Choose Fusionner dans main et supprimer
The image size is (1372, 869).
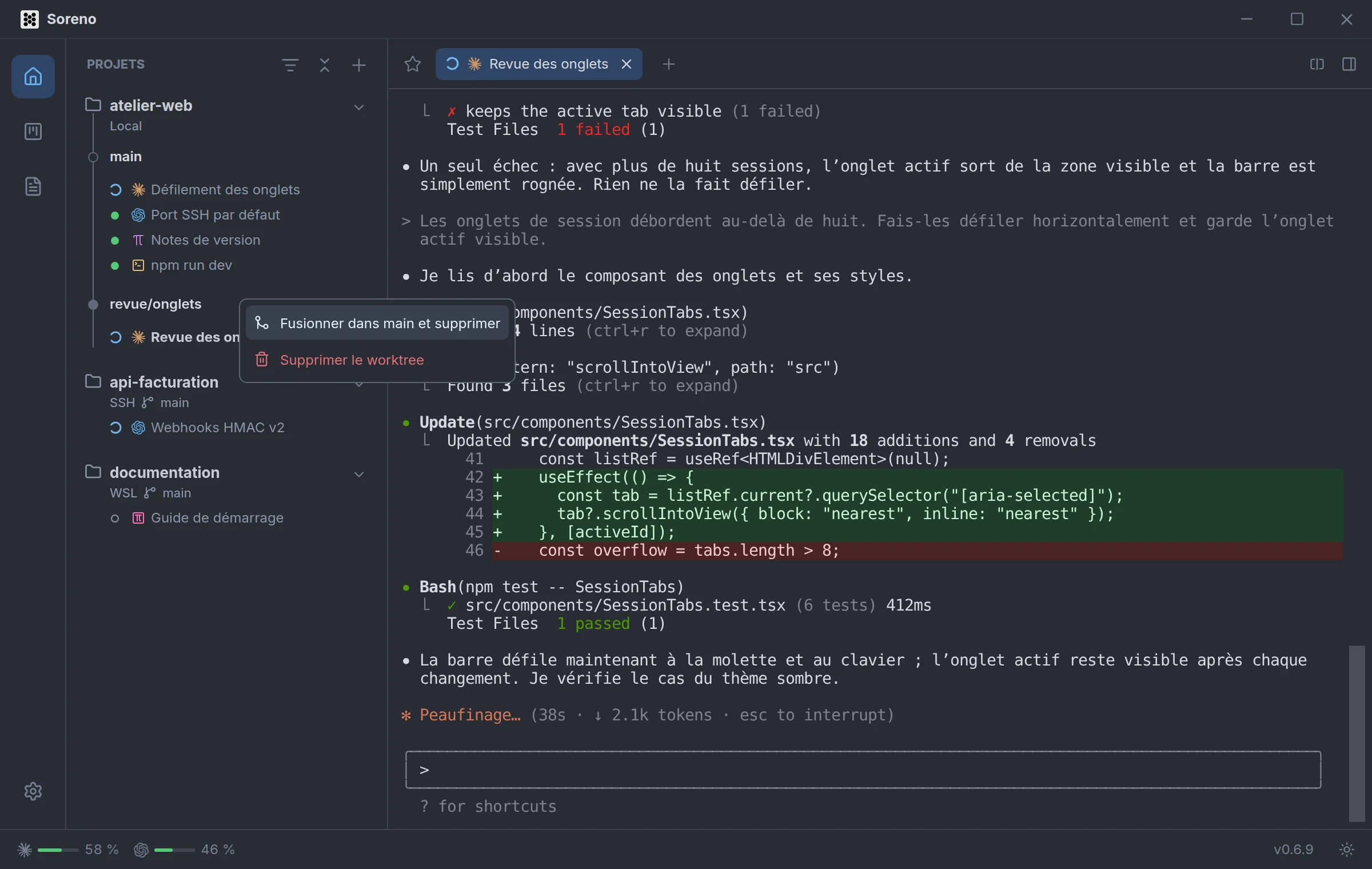[x=377, y=323]
